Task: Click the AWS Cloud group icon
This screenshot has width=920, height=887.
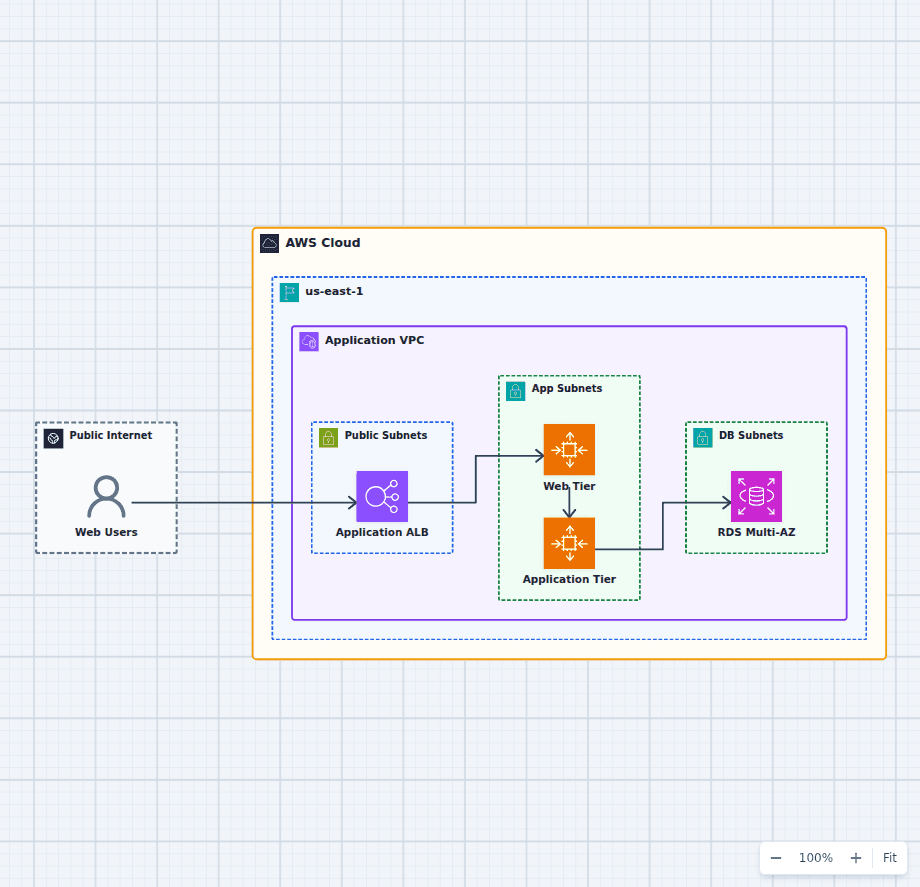Action: pyautogui.click(x=269, y=243)
